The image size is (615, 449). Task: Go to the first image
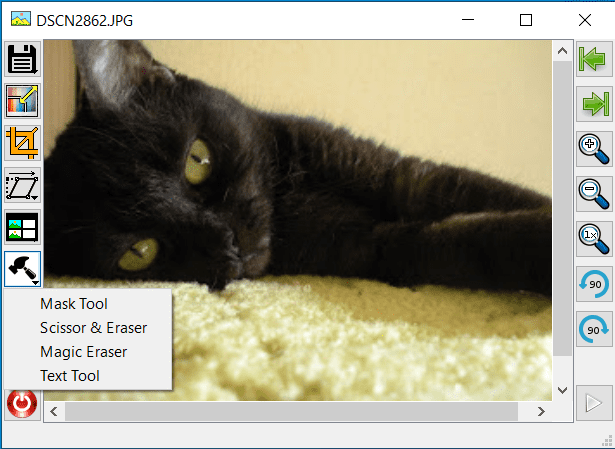tap(594, 59)
